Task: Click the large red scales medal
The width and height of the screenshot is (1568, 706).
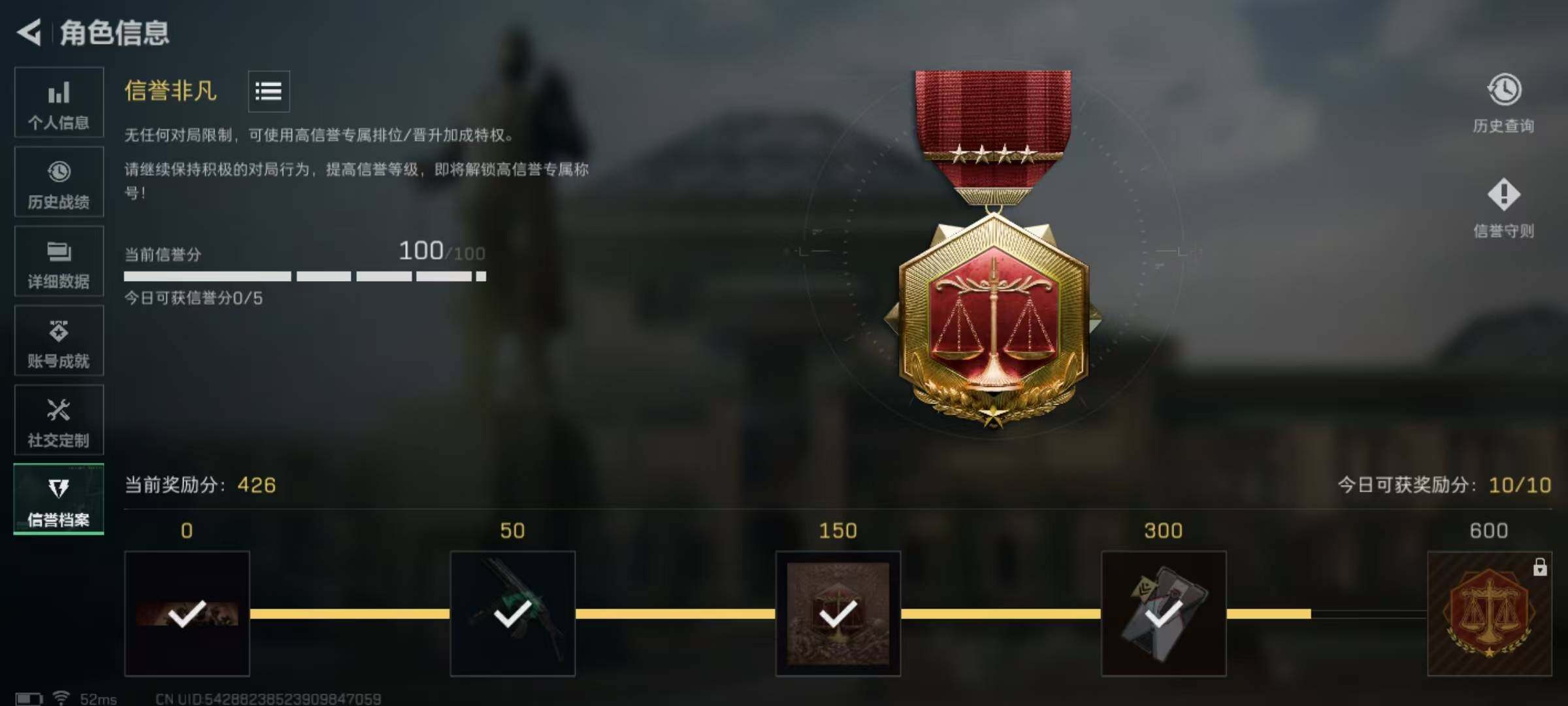Action: (x=993, y=248)
